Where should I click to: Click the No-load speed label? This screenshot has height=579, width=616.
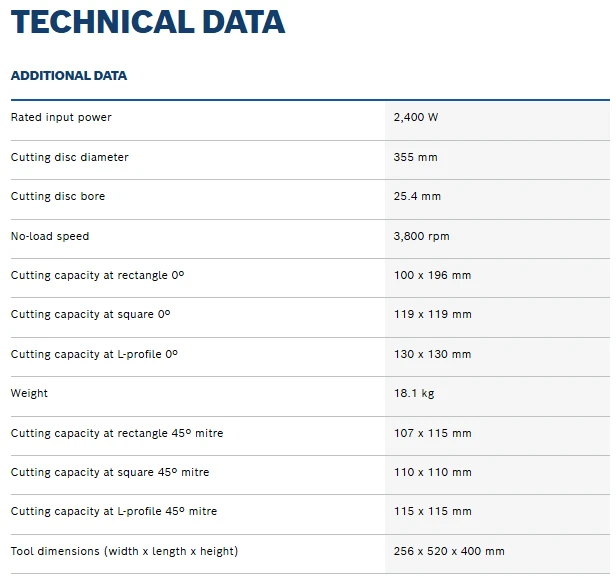click(x=50, y=236)
